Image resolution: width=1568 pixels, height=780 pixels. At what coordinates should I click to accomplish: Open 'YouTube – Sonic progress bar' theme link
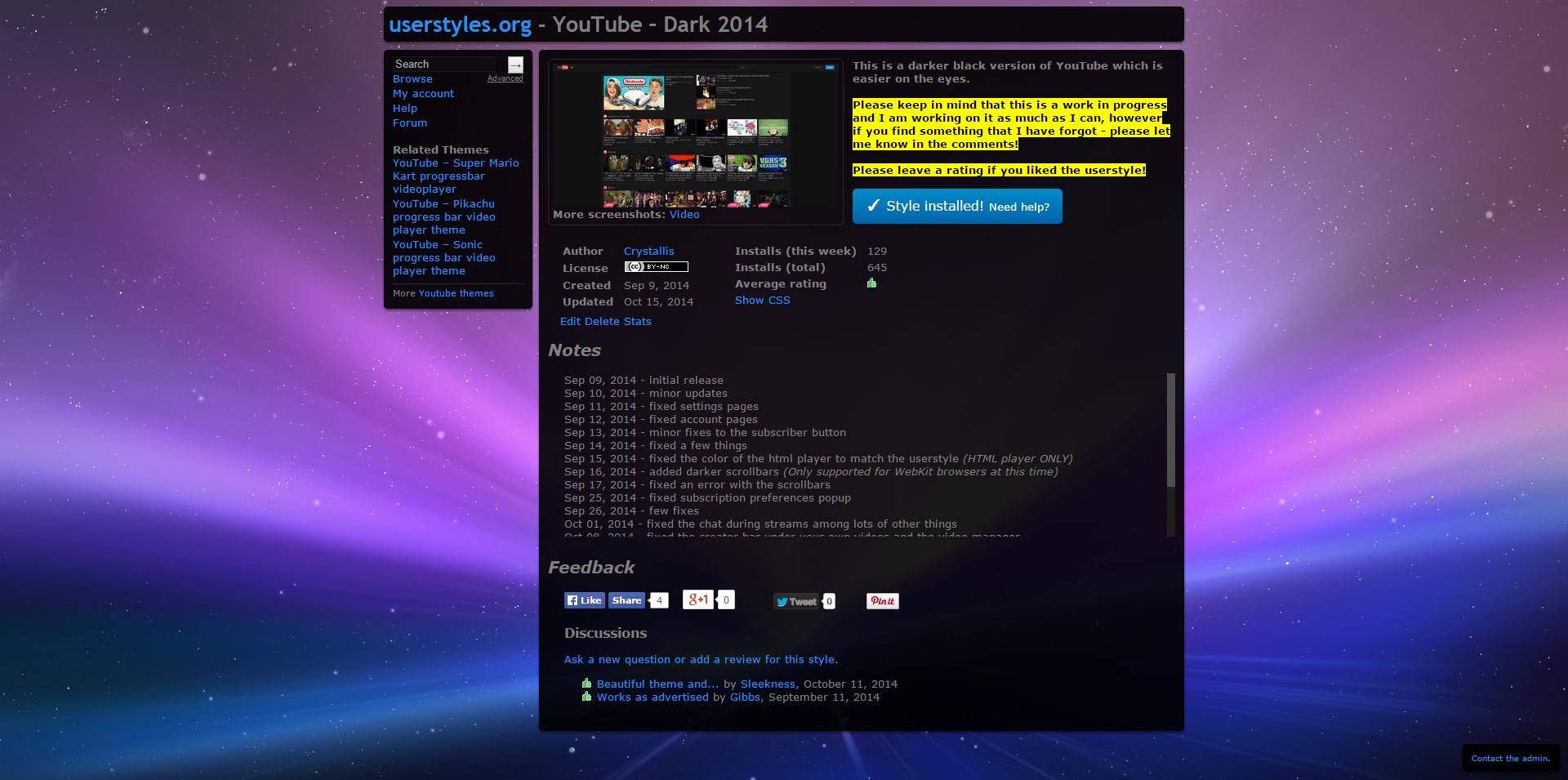pyautogui.click(x=444, y=258)
